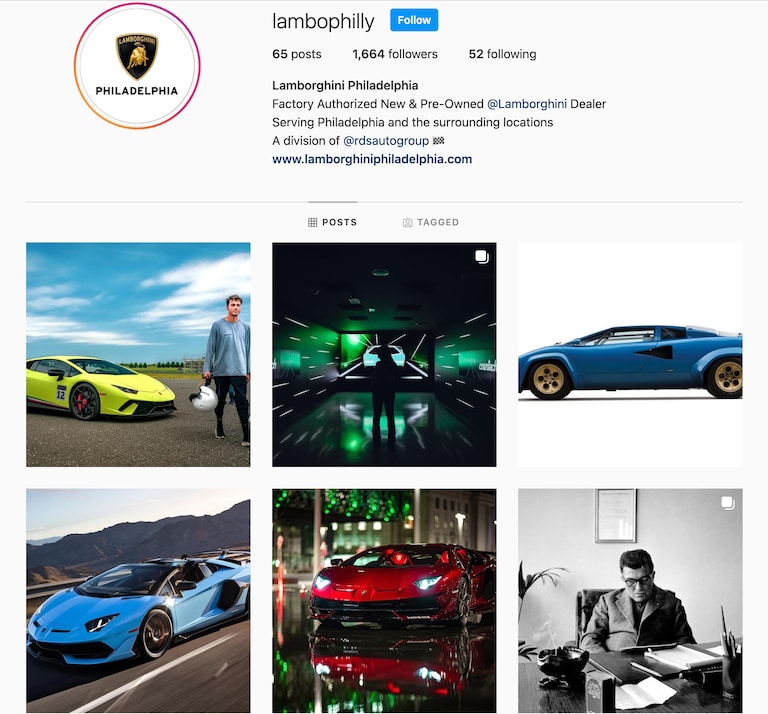Open the yellow Huracan track post
Screen dimensions: 768x714
[x=138, y=355]
